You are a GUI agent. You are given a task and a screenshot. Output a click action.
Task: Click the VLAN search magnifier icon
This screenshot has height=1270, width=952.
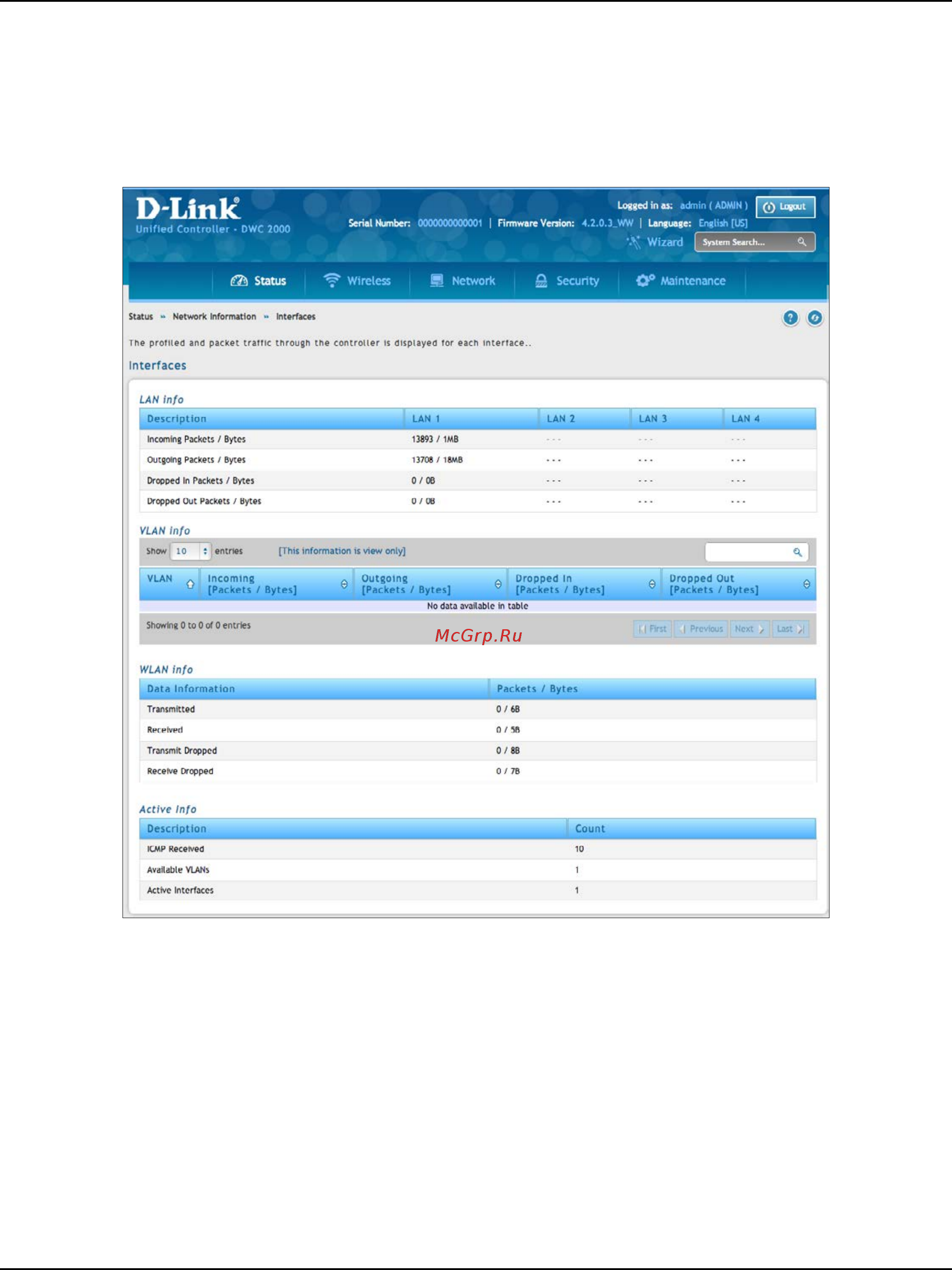[797, 552]
